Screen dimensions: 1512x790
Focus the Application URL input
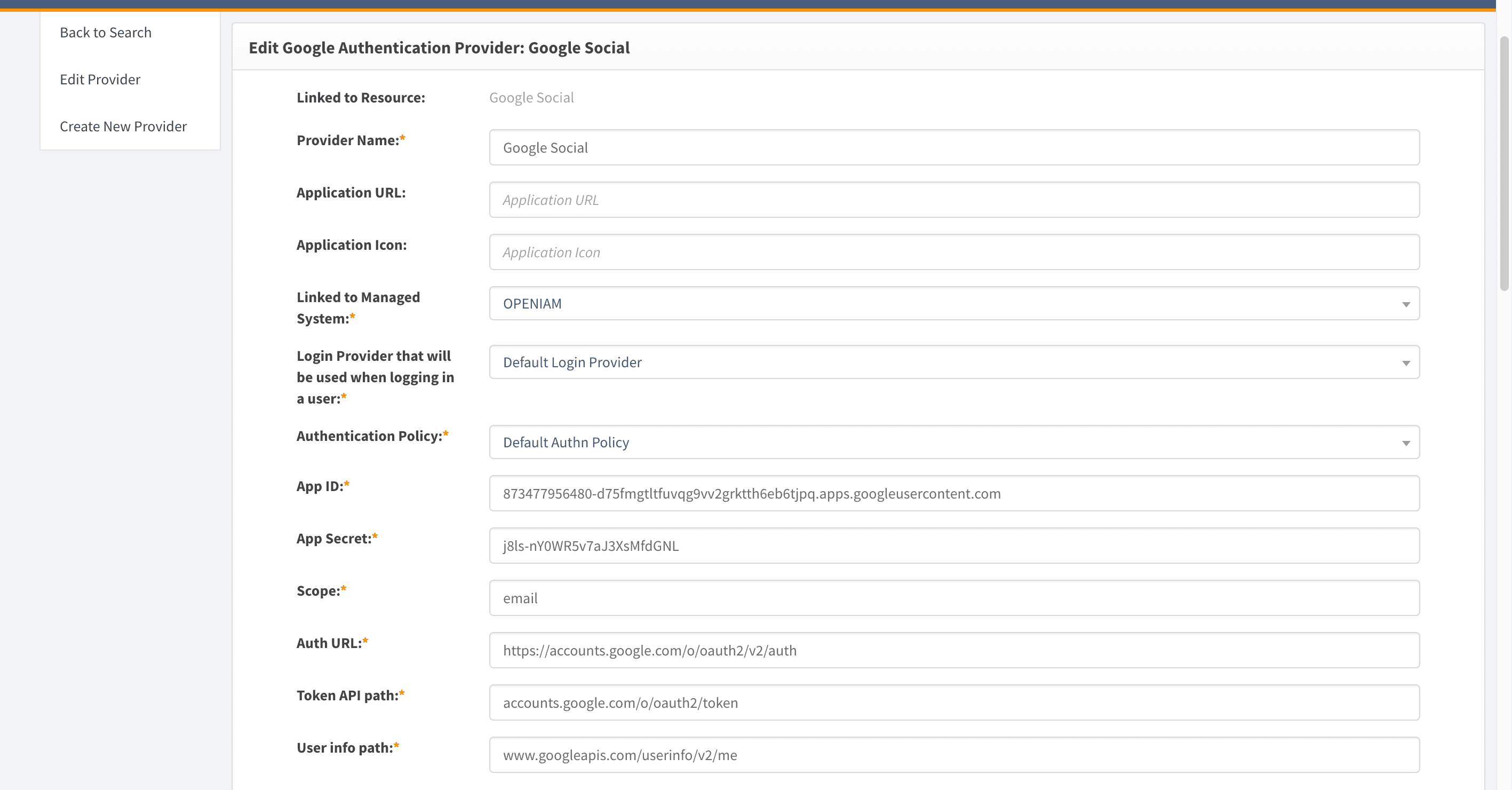tap(953, 200)
